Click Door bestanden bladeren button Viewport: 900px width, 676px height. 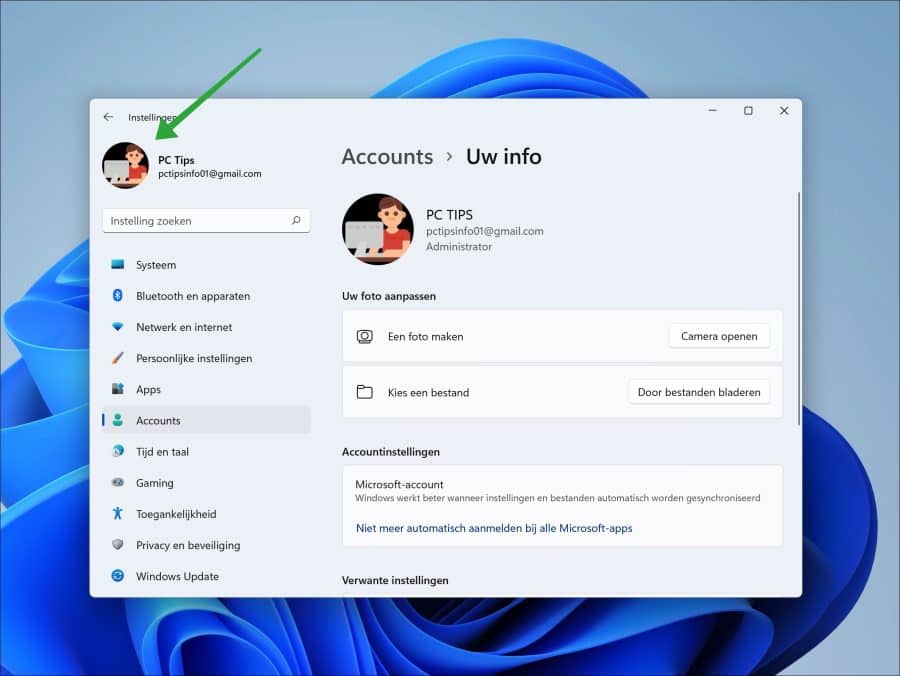pyautogui.click(x=699, y=393)
